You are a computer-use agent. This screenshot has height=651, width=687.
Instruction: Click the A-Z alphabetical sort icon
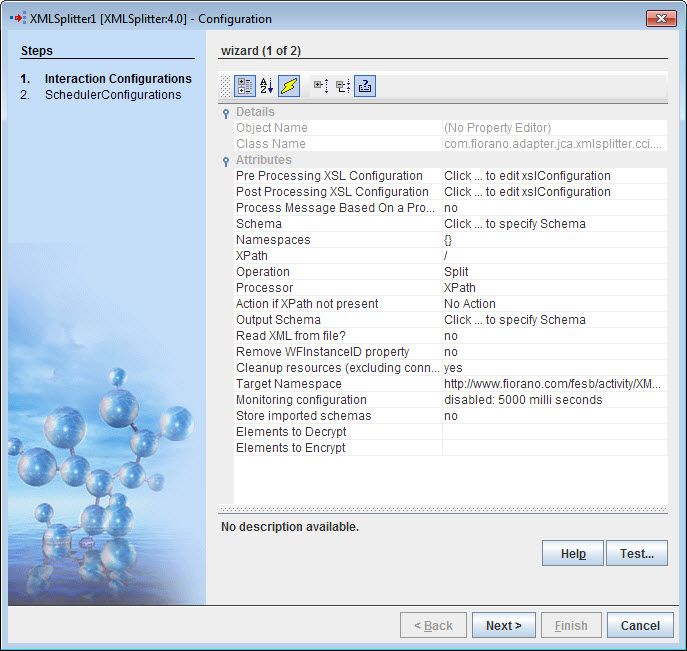tap(266, 86)
